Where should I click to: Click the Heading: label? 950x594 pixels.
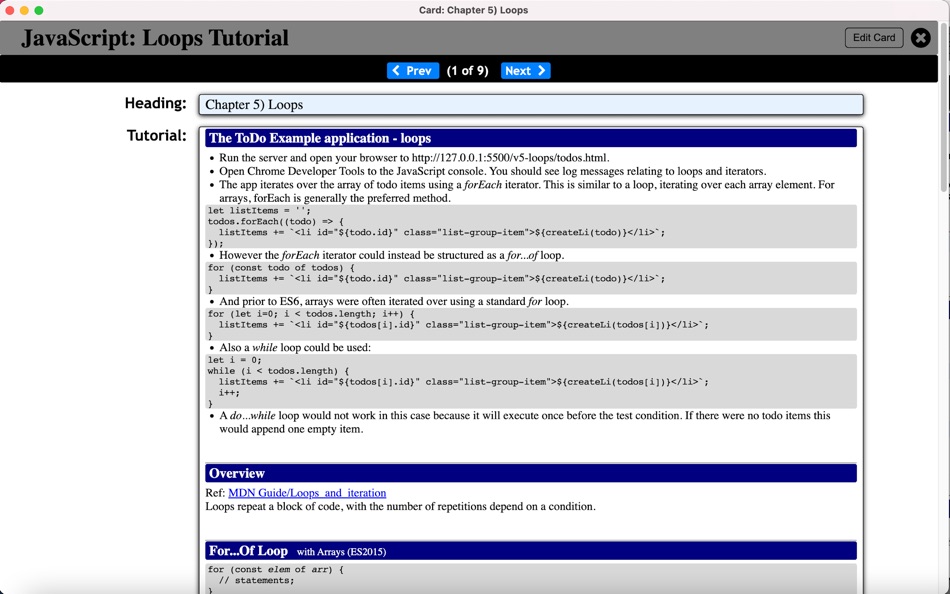[x=156, y=104]
